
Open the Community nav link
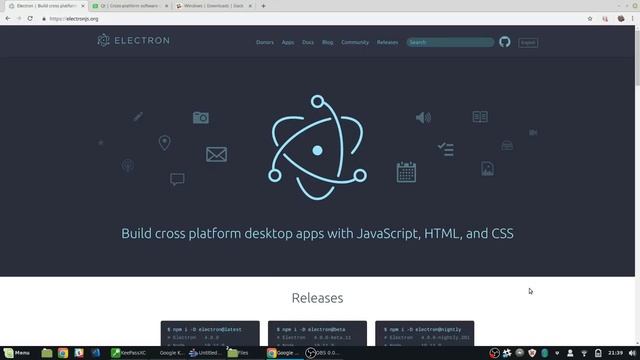pos(355,42)
